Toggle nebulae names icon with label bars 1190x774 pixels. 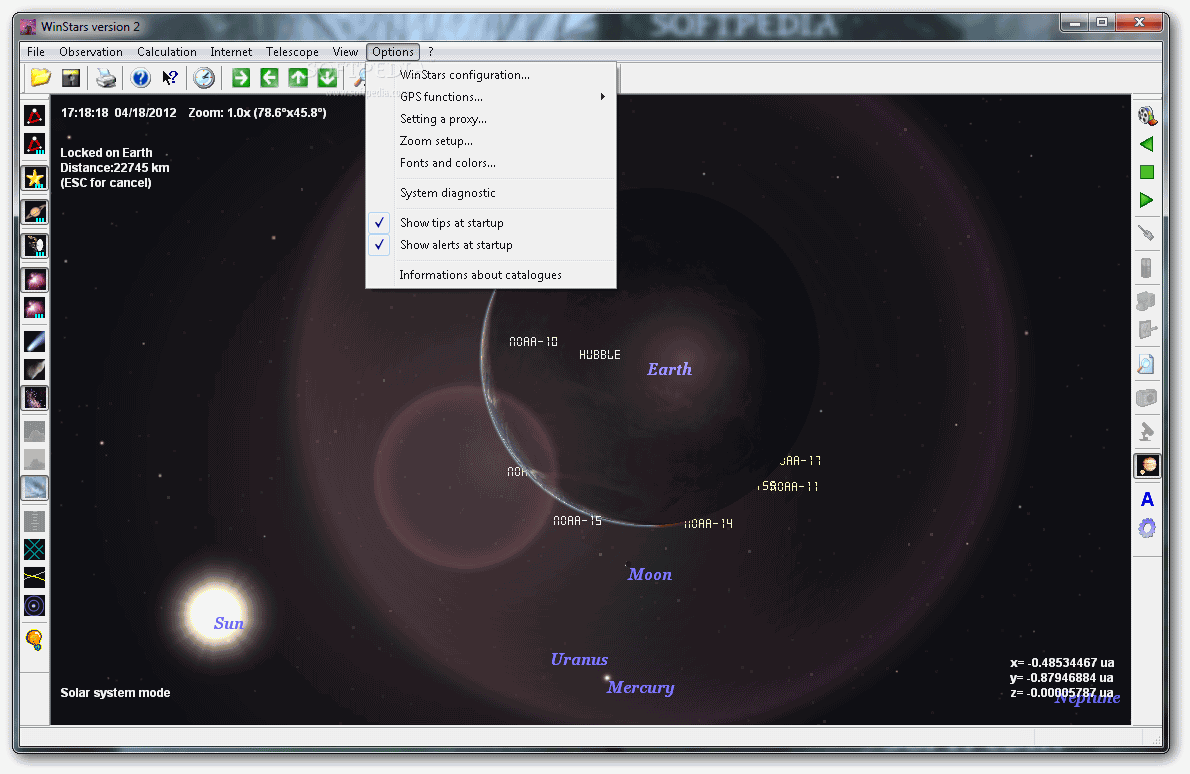35,308
